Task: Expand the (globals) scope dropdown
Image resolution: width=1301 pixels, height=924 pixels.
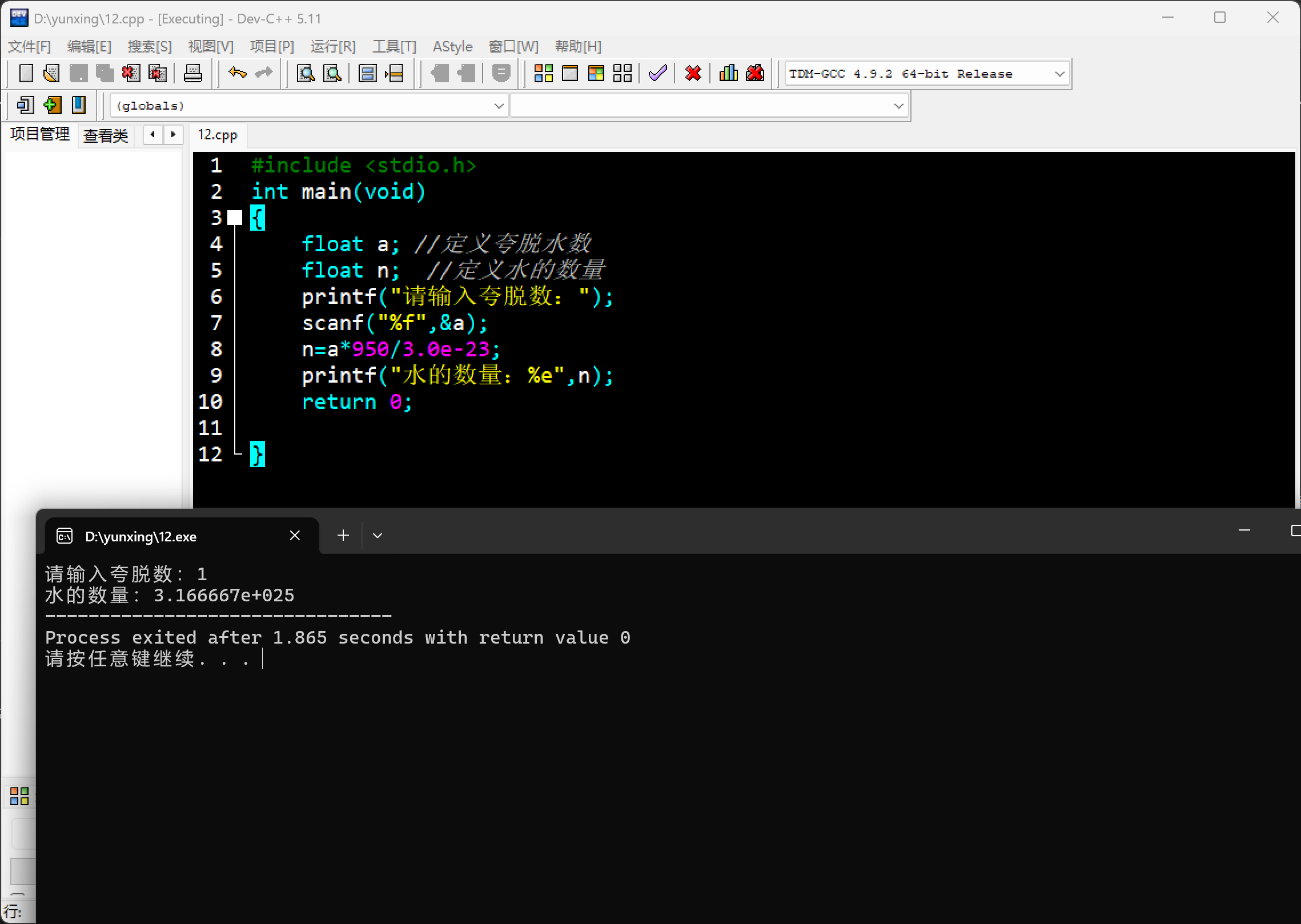Action: (498, 106)
